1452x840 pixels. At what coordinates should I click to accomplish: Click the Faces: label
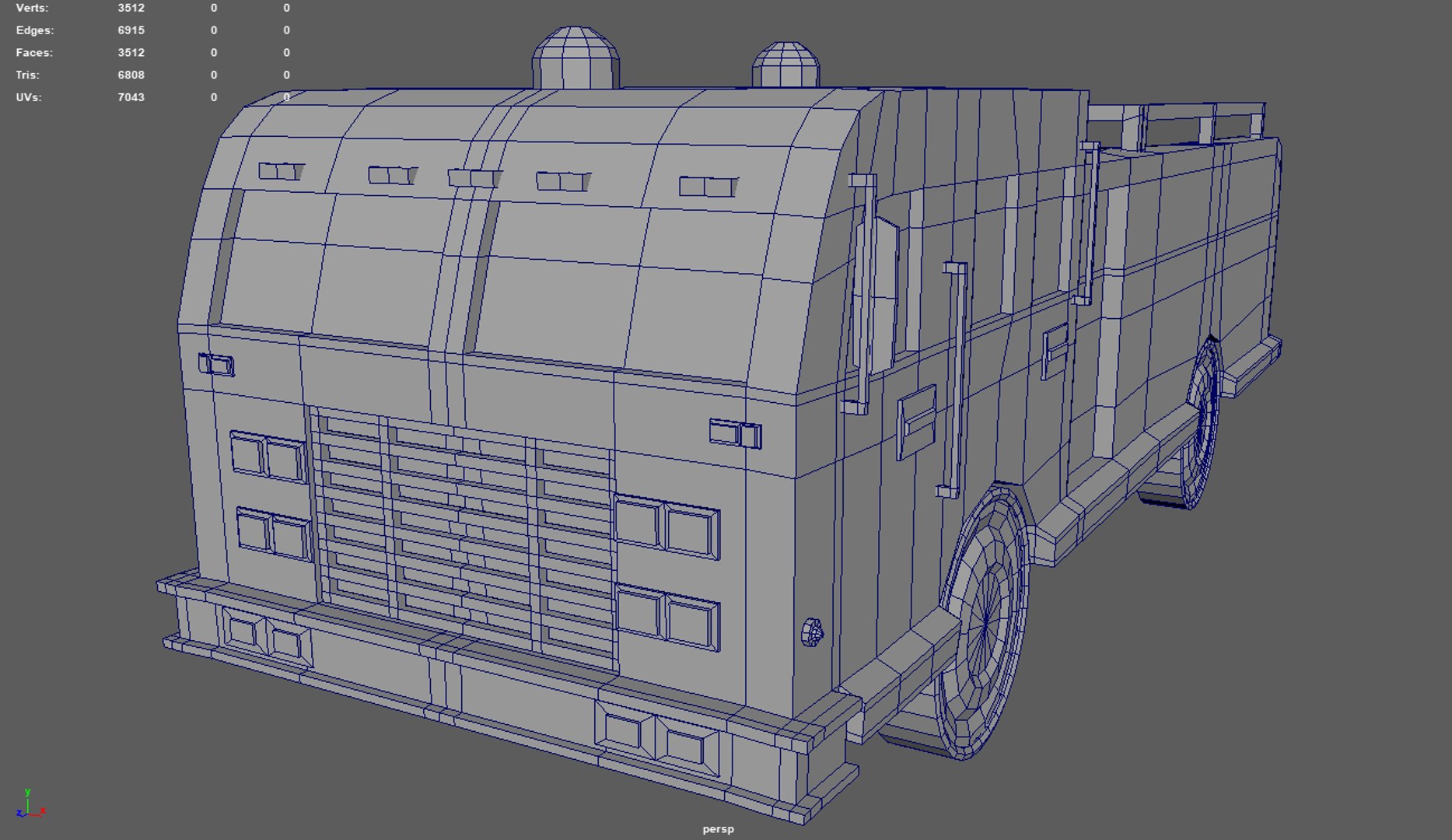coord(34,53)
